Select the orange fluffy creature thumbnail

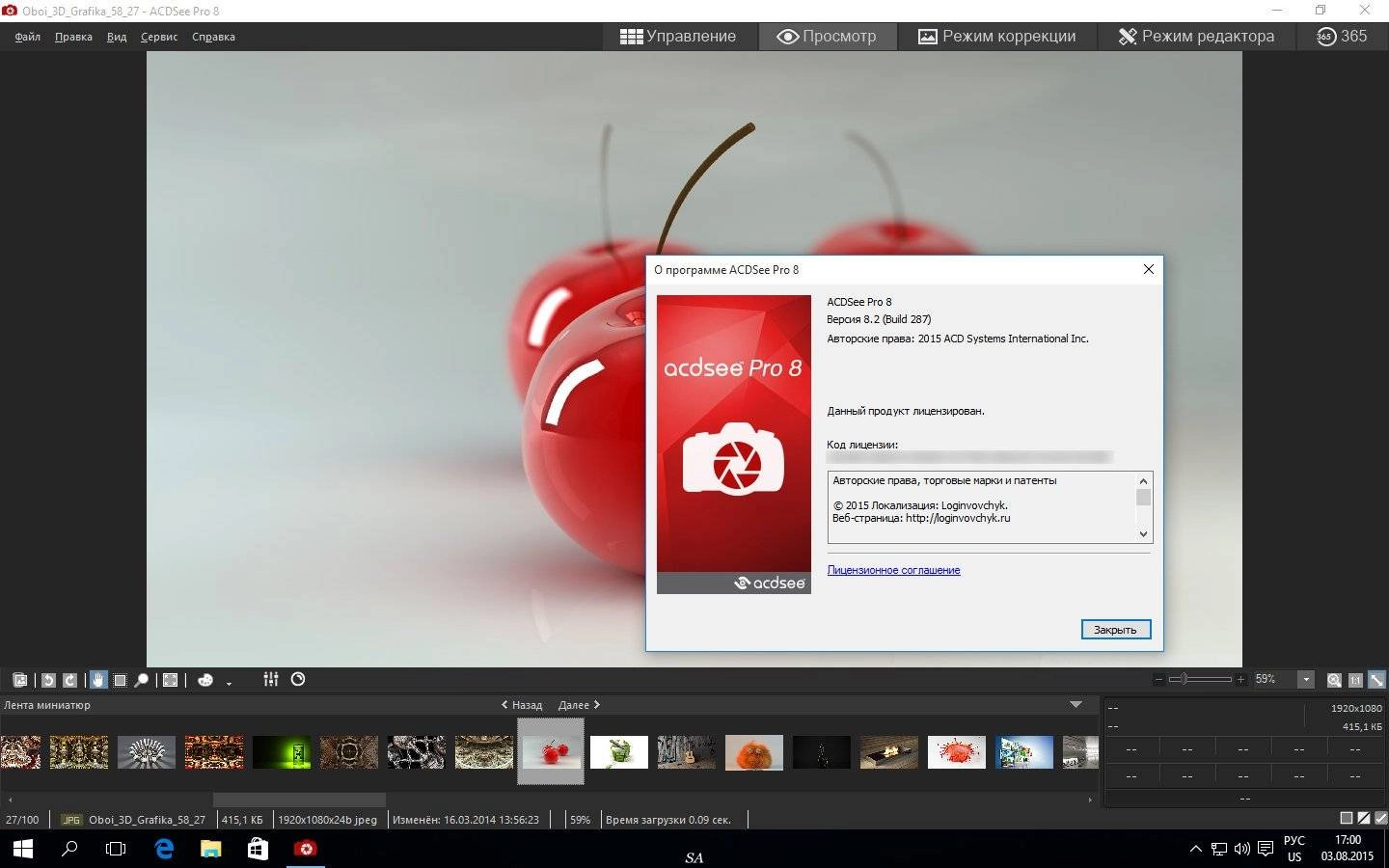coord(754,752)
